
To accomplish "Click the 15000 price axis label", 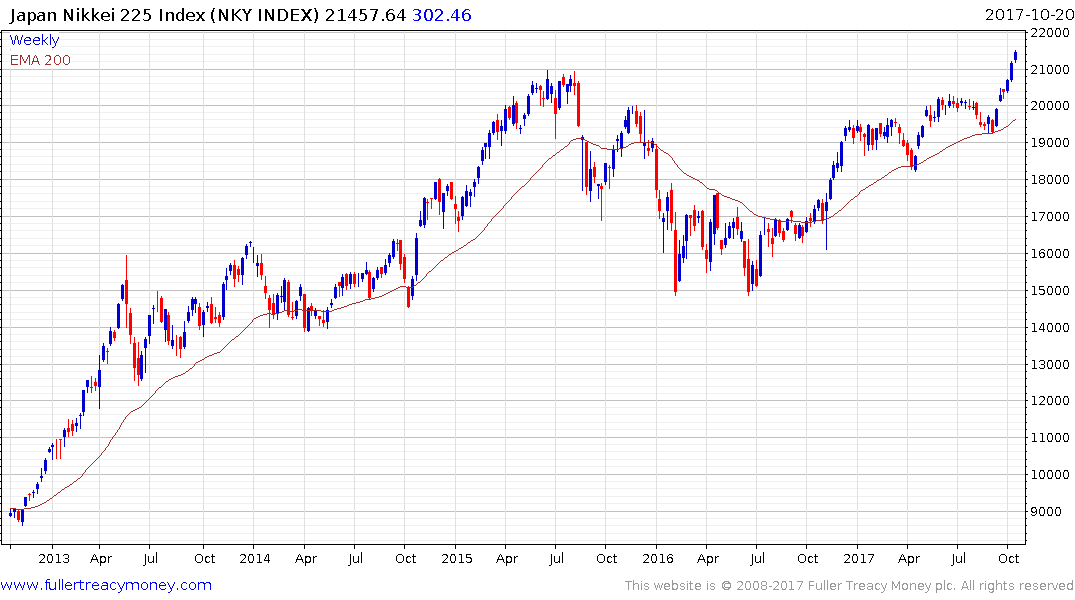I will [x=1050, y=291].
